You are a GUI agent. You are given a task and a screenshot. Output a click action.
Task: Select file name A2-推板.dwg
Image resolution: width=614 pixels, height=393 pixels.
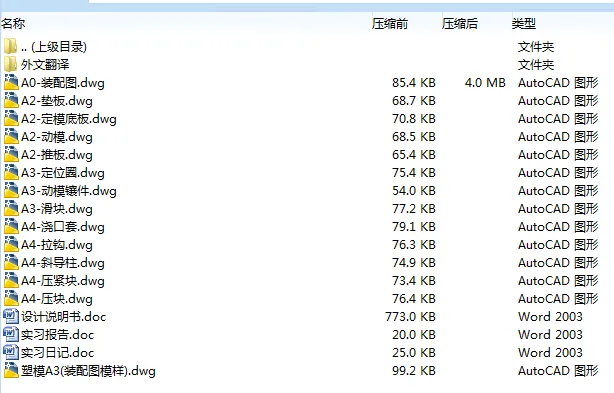(x=57, y=155)
